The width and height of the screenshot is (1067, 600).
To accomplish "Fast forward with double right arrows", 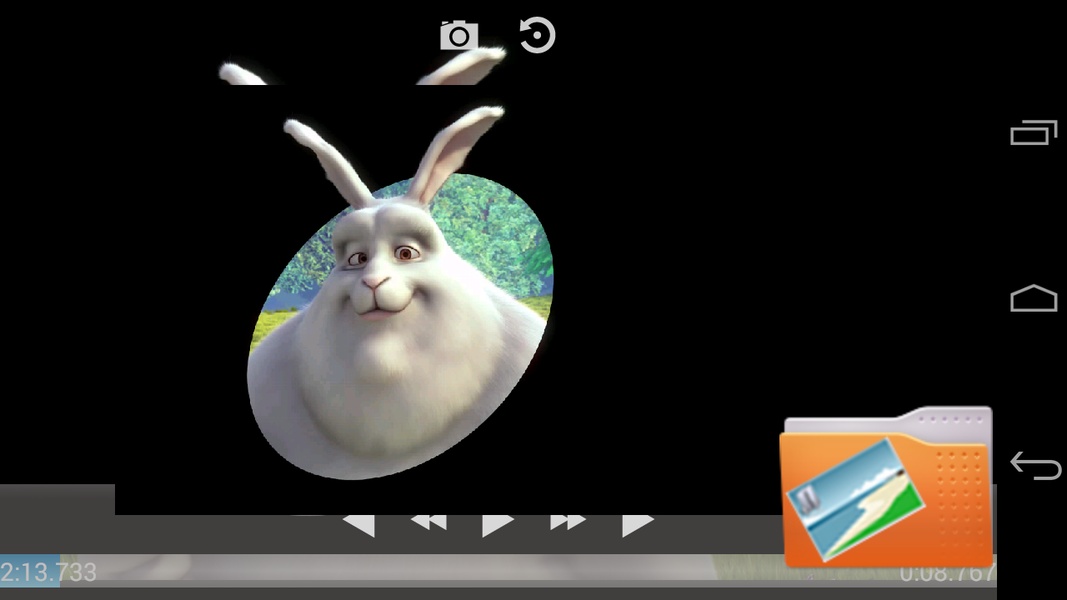I will (x=568, y=522).
